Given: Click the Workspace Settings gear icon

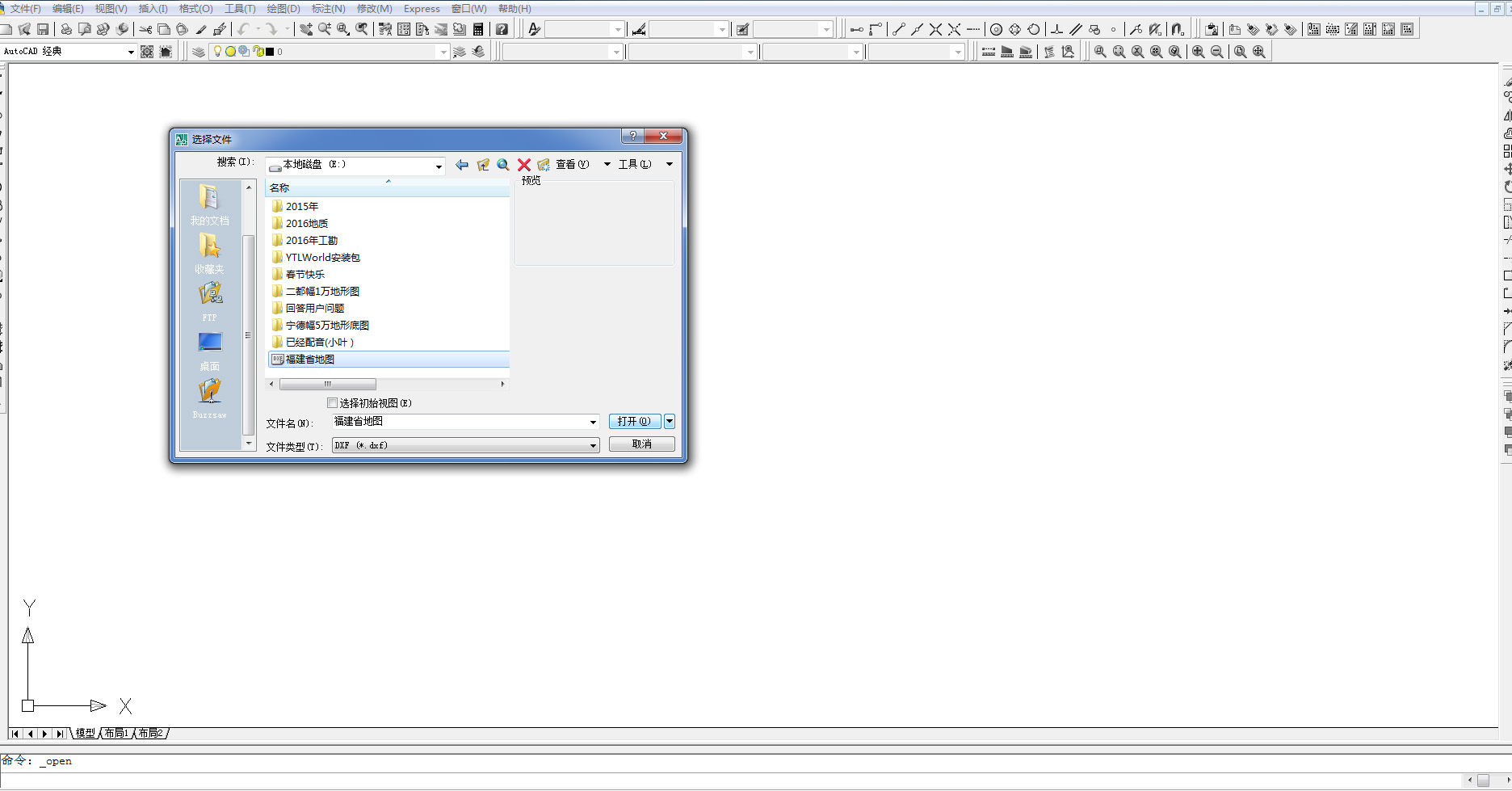Looking at the screenshot, I should pos(147,52).
